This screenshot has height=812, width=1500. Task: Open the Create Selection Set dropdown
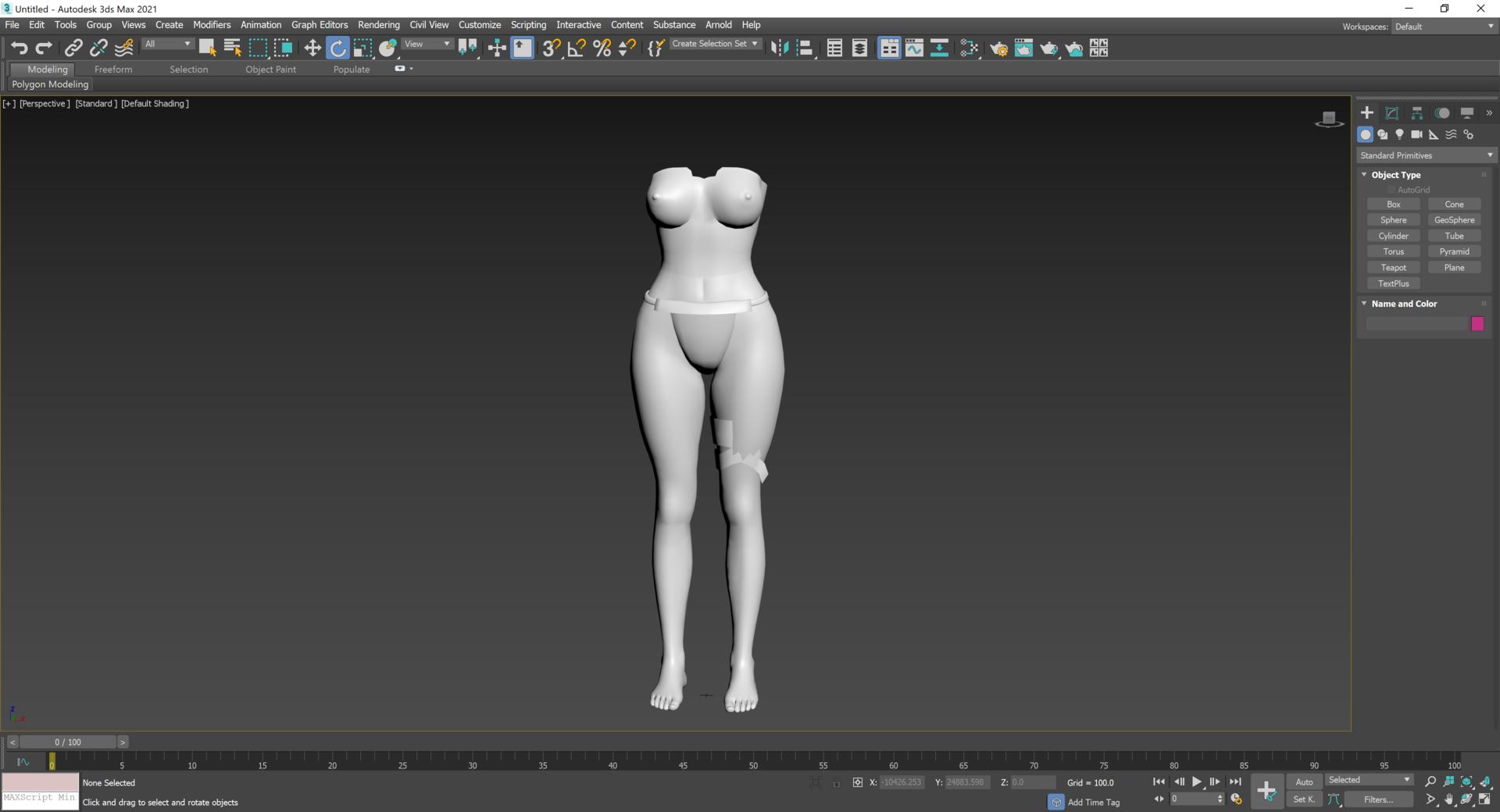pyautogui.click(x=715, y=45)
